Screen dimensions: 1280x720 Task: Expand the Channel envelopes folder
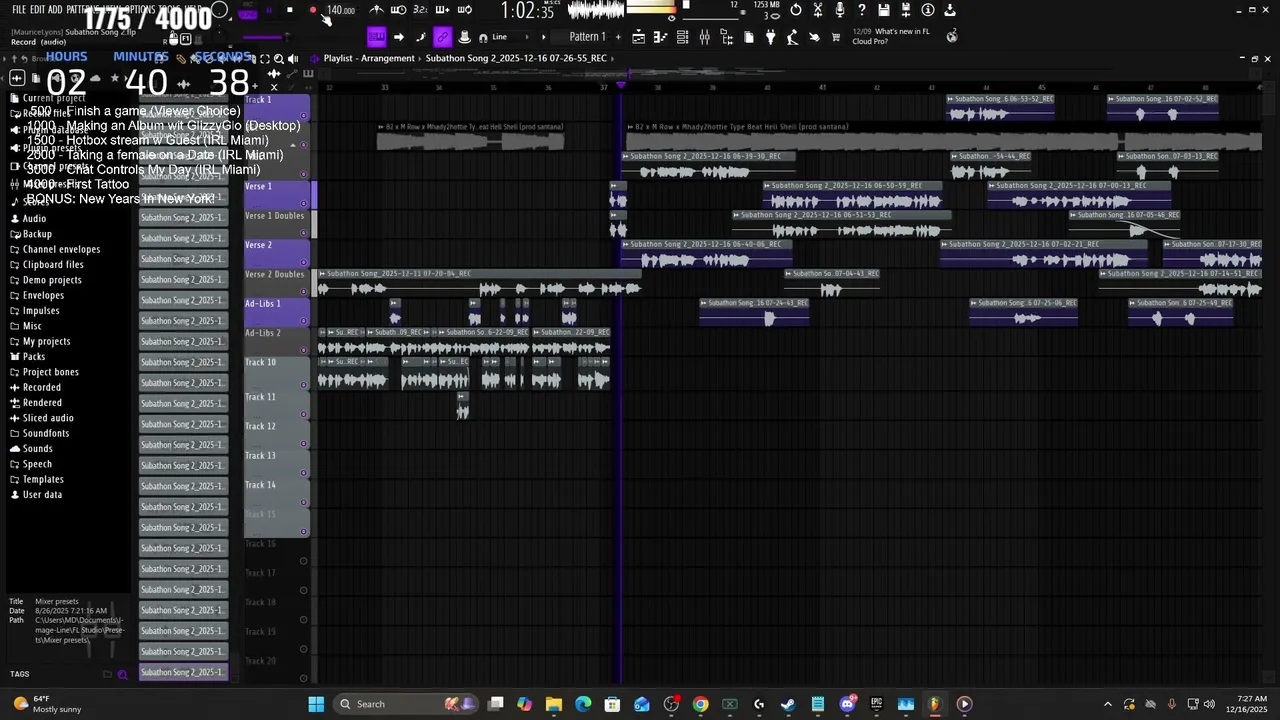[61, 249]
